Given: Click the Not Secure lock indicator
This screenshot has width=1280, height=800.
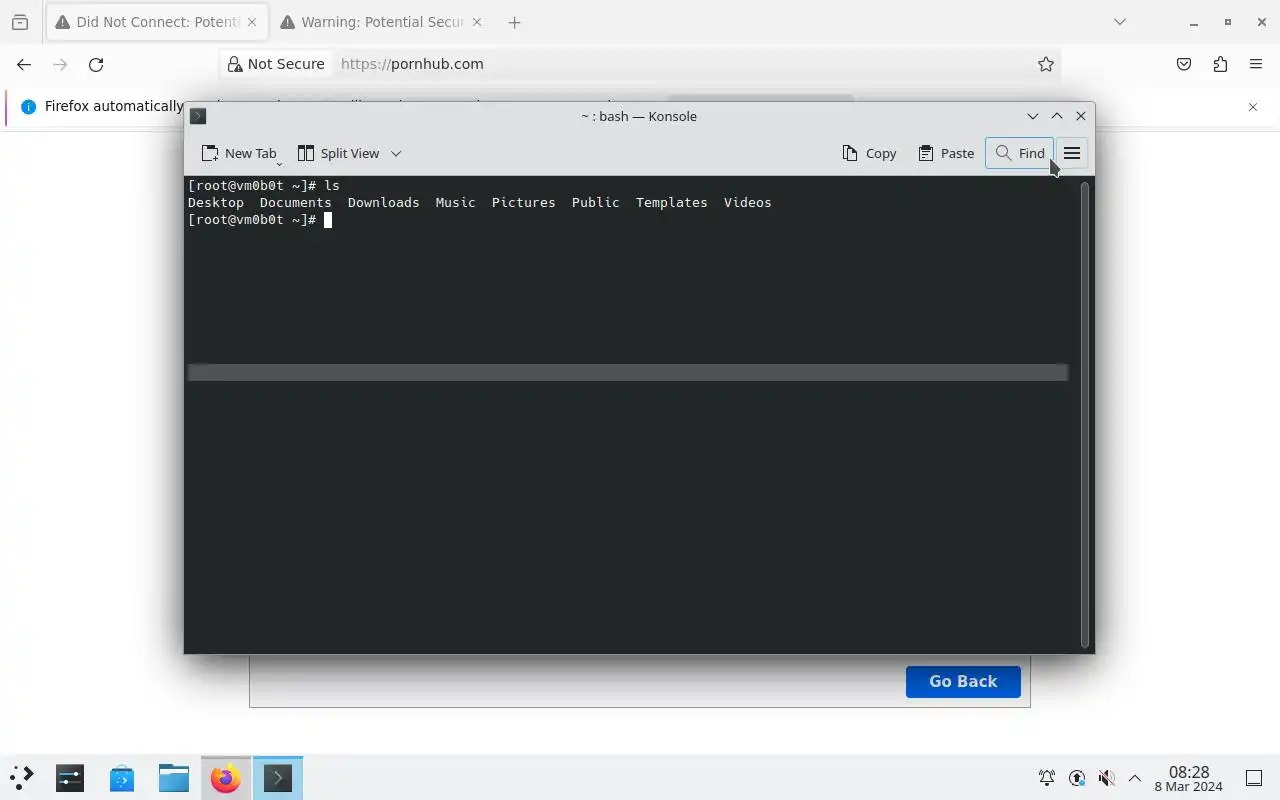Looking at the screenshot, I should [x=276, y=64].
